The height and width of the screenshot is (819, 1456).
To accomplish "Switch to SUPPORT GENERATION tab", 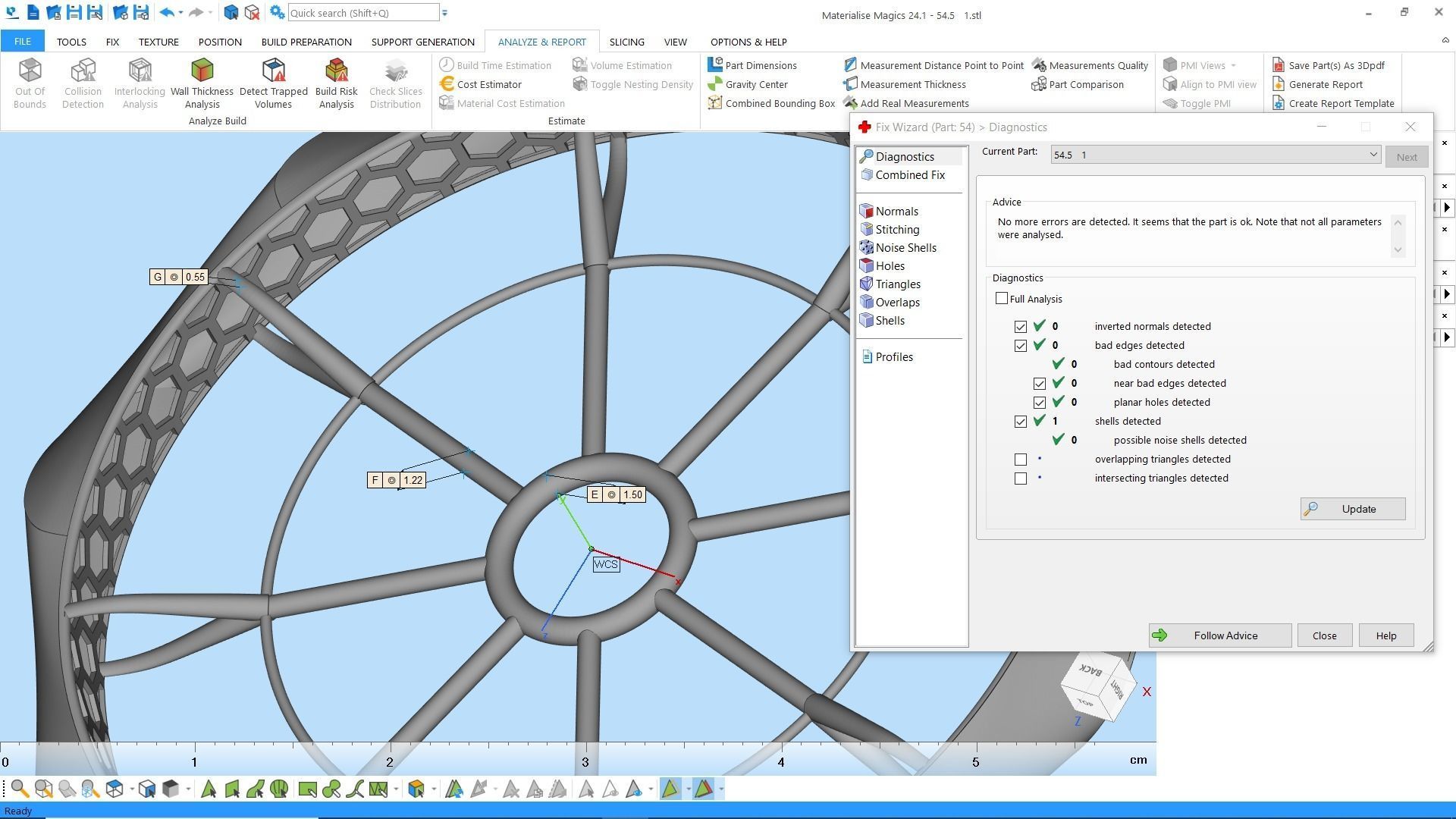I will pyautogui.click(x=422, y=42).
